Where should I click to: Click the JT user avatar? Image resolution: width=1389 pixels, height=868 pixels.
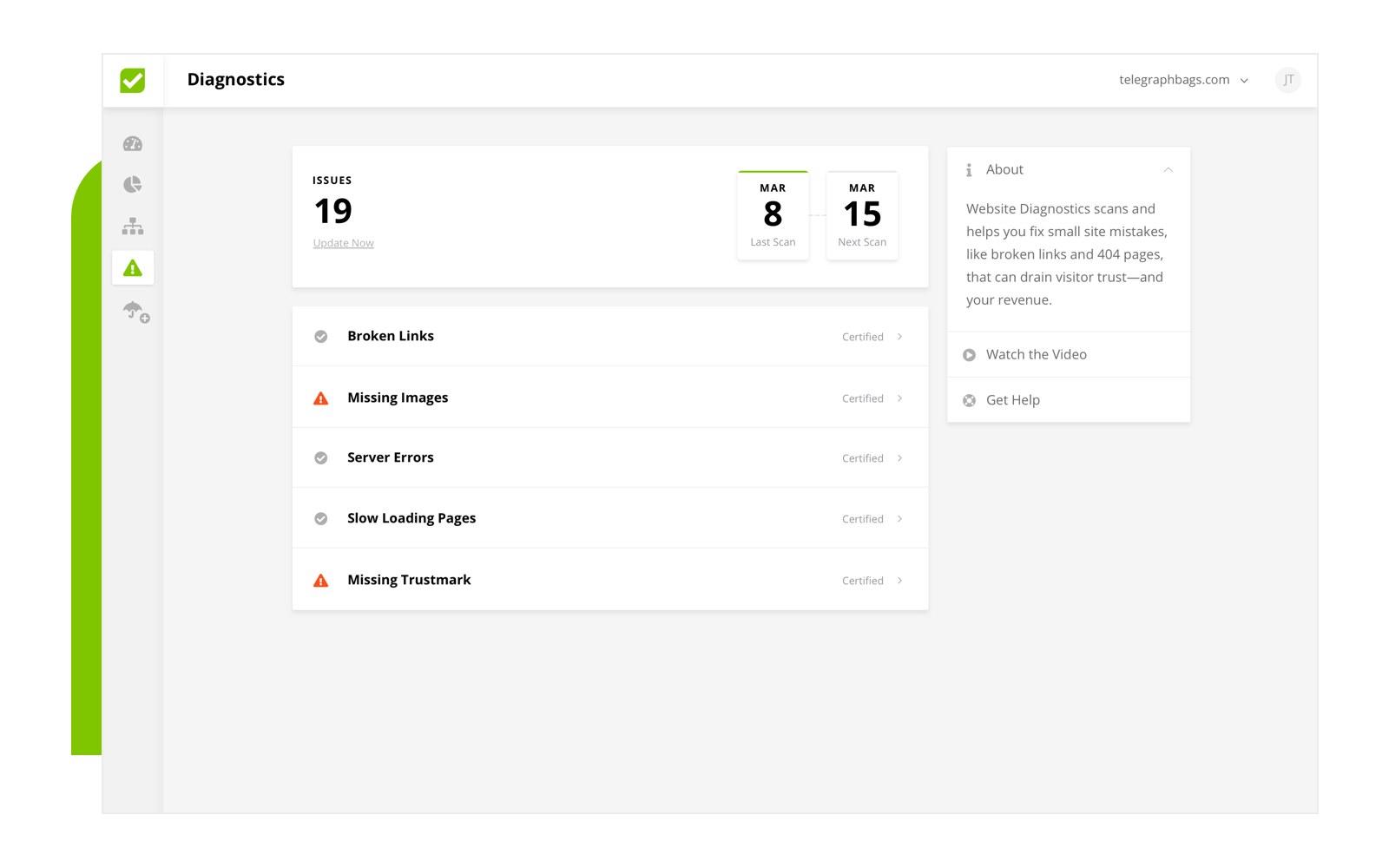[x=1288, y=80]
